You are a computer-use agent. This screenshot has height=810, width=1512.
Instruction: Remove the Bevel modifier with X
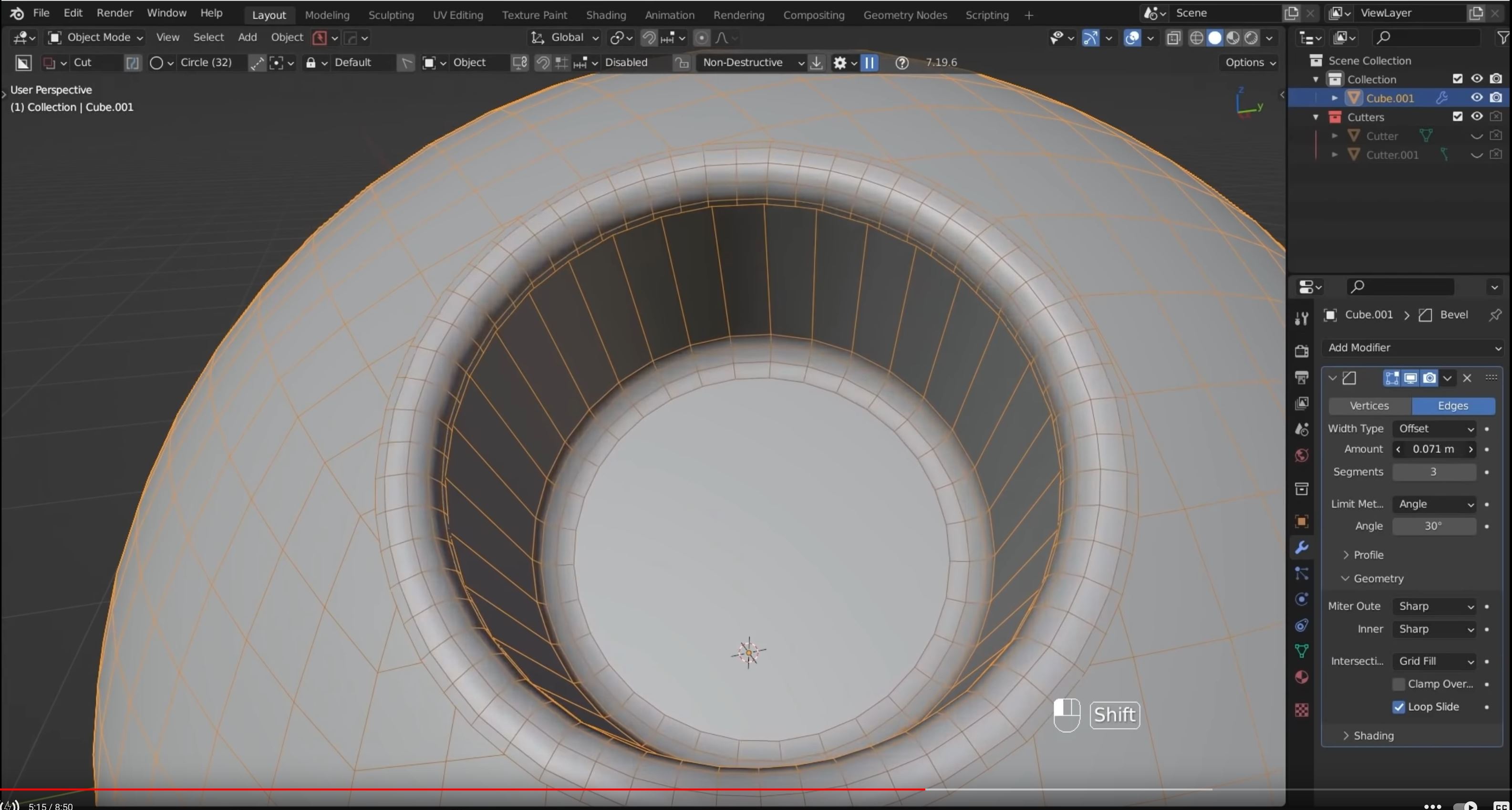[x=1467, y=378]
